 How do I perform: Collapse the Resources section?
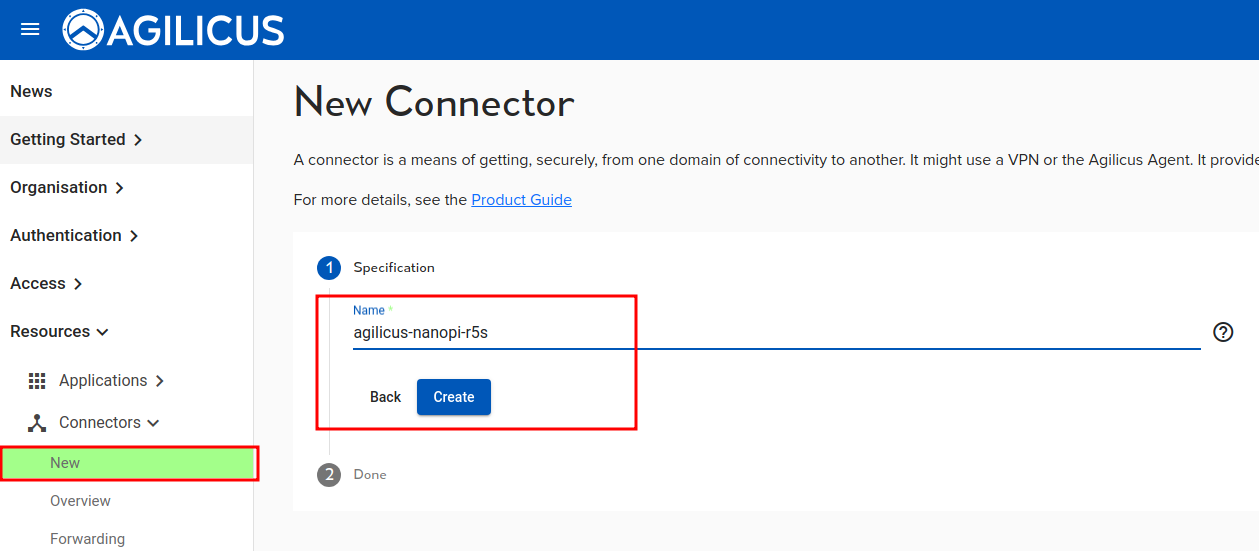[59, 332]
